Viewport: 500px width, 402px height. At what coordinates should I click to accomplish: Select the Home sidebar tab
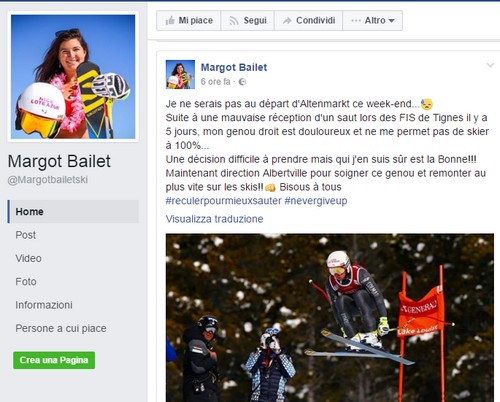point(73,212)
